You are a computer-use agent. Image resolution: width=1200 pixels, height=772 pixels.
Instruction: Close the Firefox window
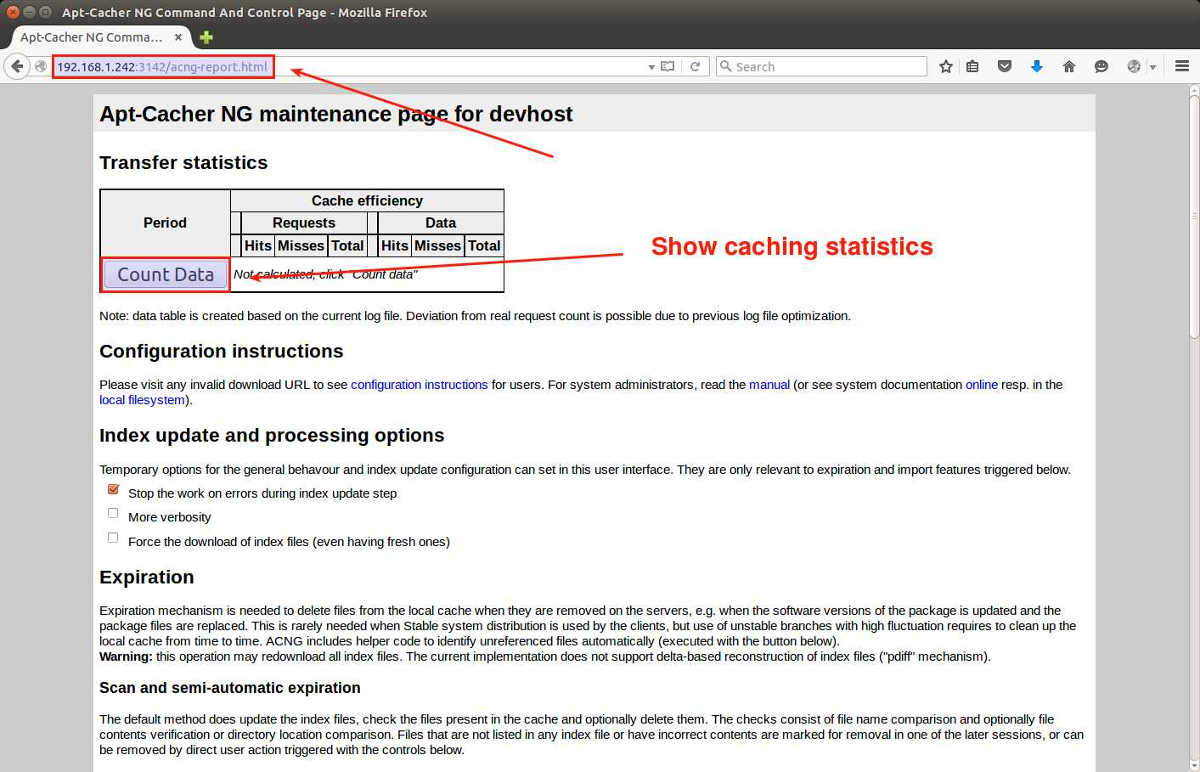(13, 12)
